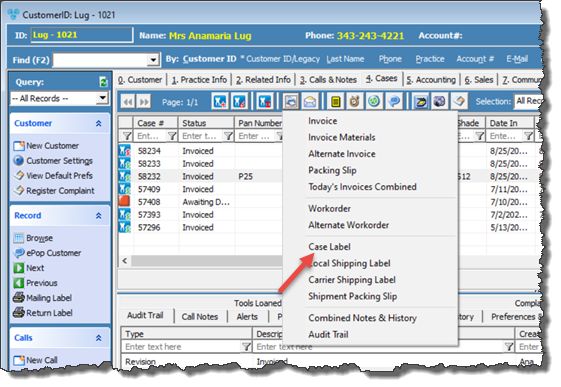561x387 pixels.
Task: Open the Find (F2) combo box arrow
Action: pos(153,60)
